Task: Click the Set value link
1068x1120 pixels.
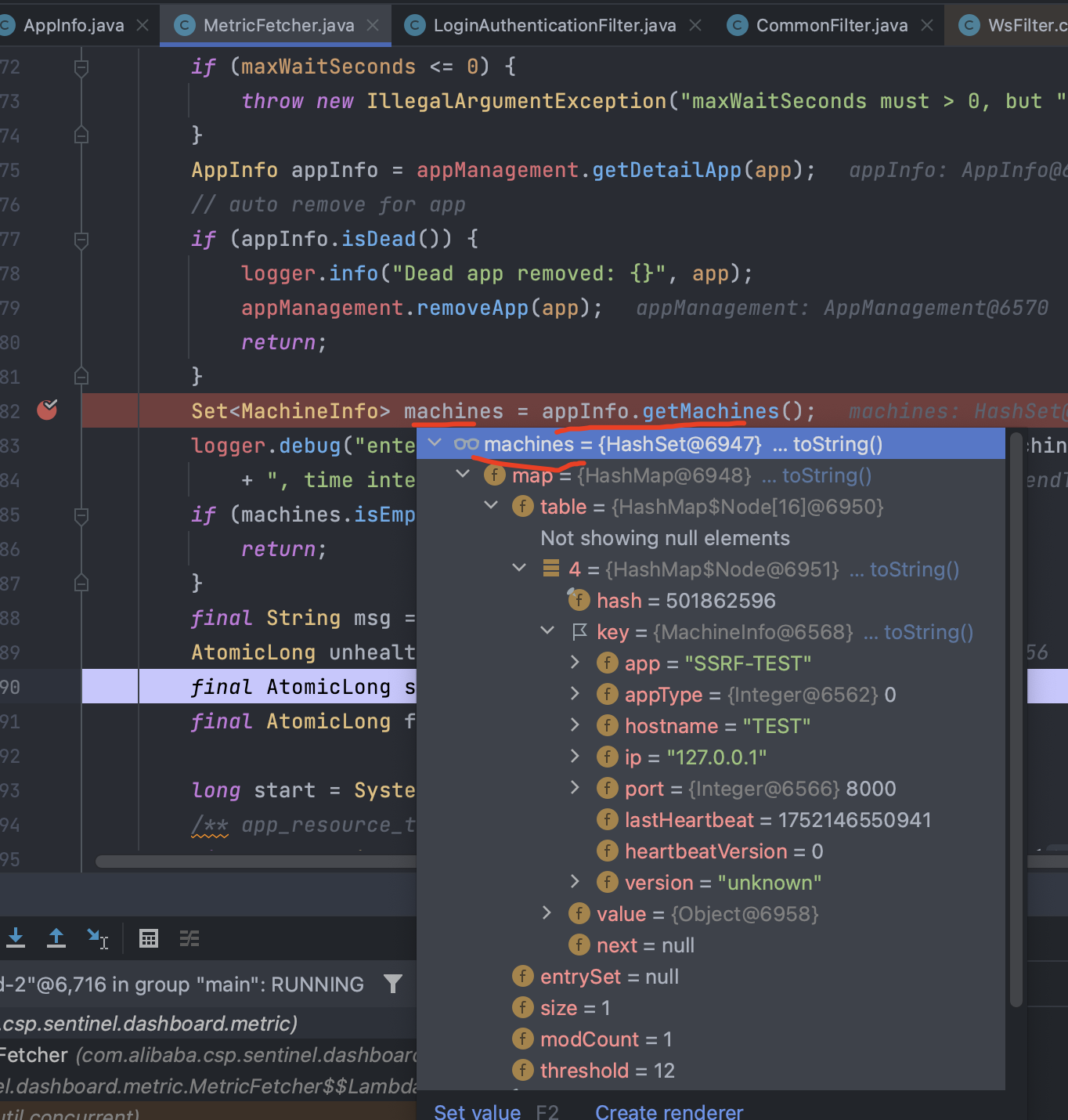Action: pos(477,1111)
